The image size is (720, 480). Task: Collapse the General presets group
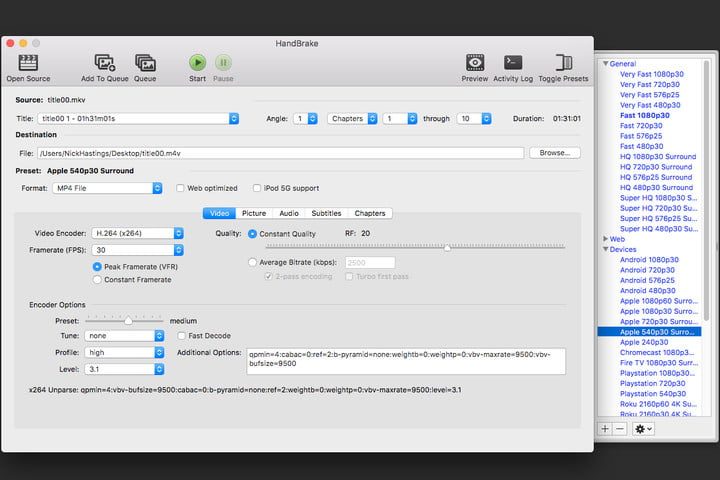pyautogui.click(x=606, y=63)
